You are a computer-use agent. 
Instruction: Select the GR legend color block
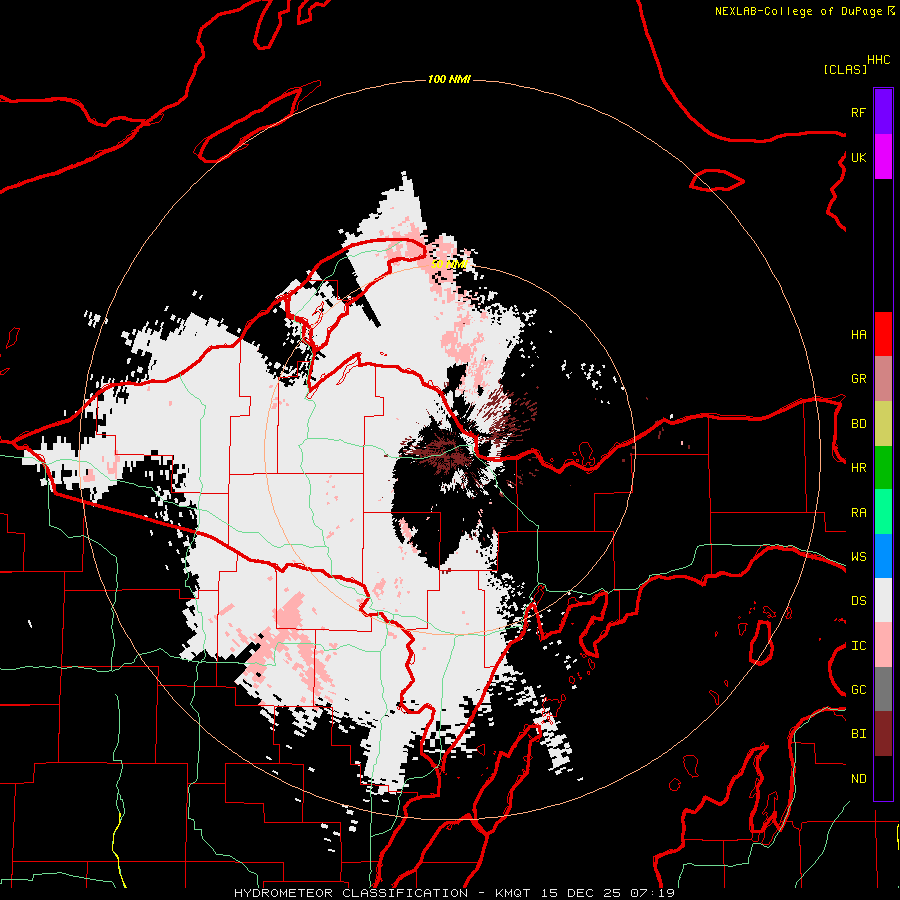tap(883, 379)
